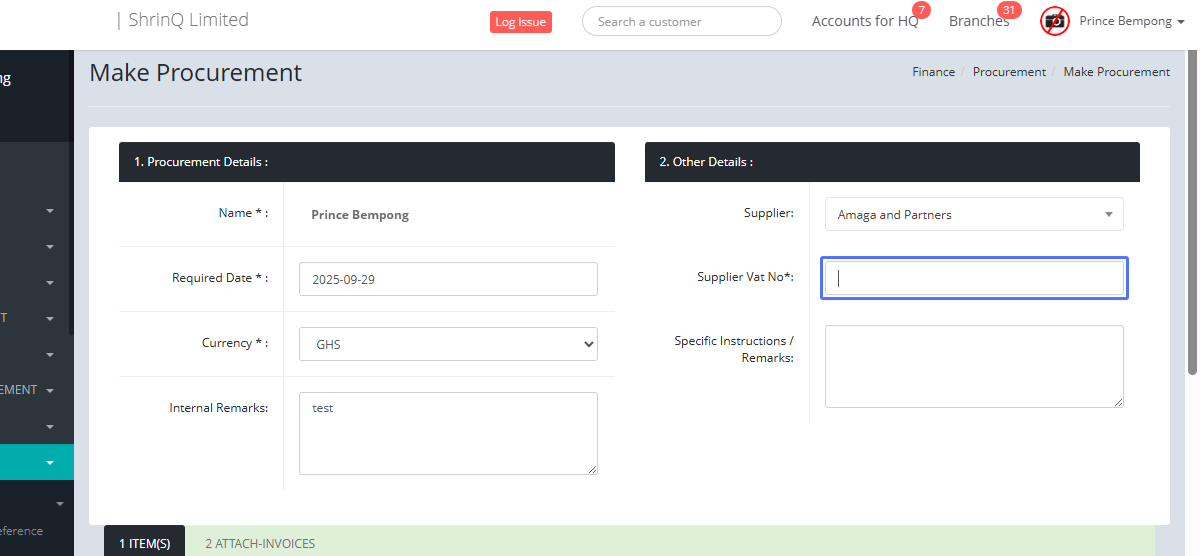Switch to the 2 ATTACH-INVOICES tab

point(260,543)
